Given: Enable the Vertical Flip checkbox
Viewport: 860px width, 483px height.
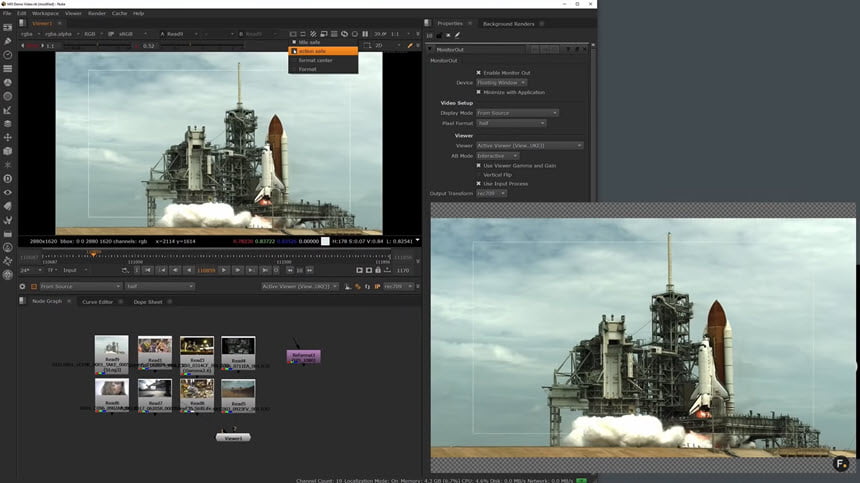Looking at the screenshot, I should tap(478, 175).
